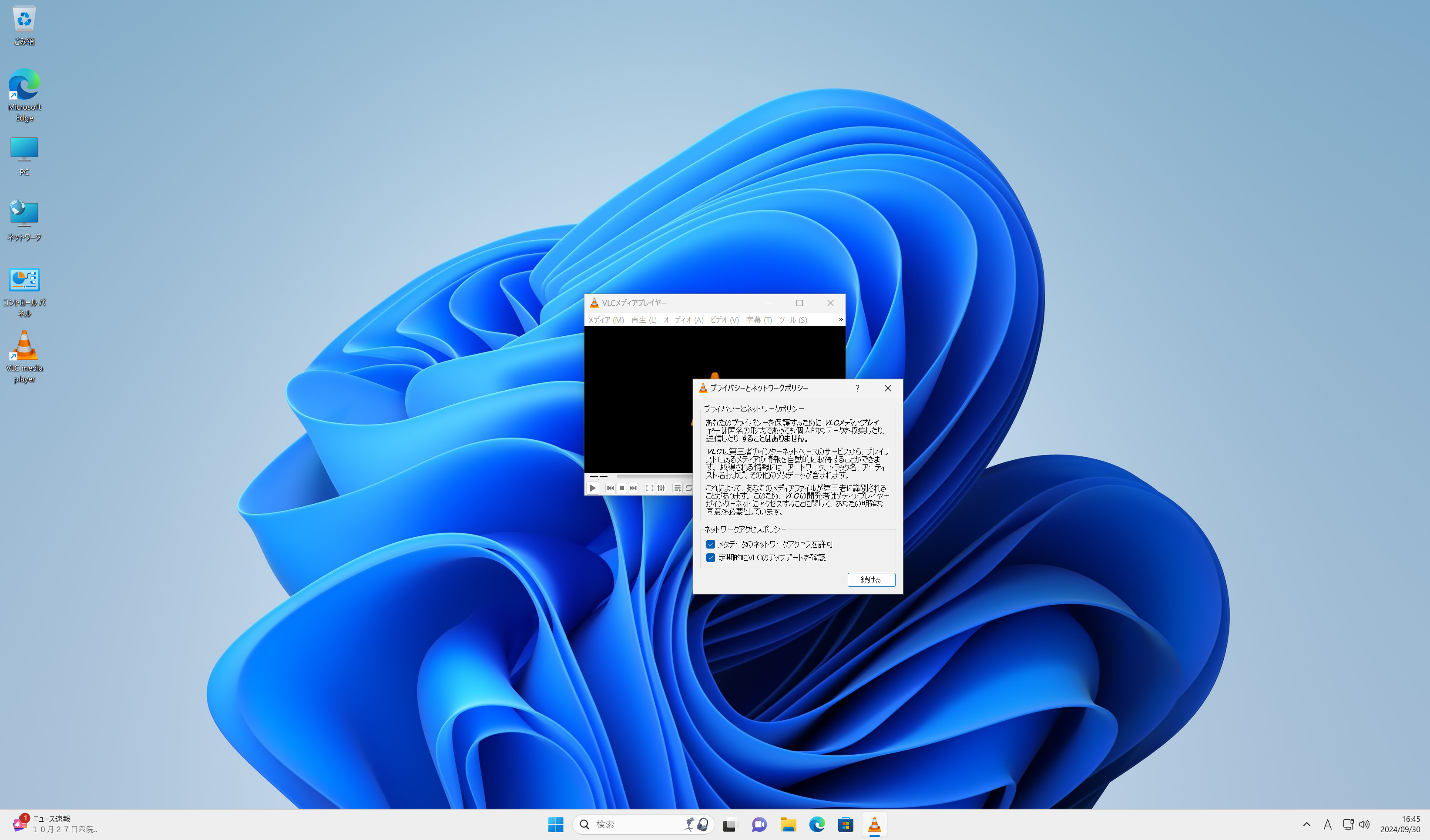Open extended settings (equalizer sliders) icon
This screenshot has width=1430, height=840.
pos(661,488)
